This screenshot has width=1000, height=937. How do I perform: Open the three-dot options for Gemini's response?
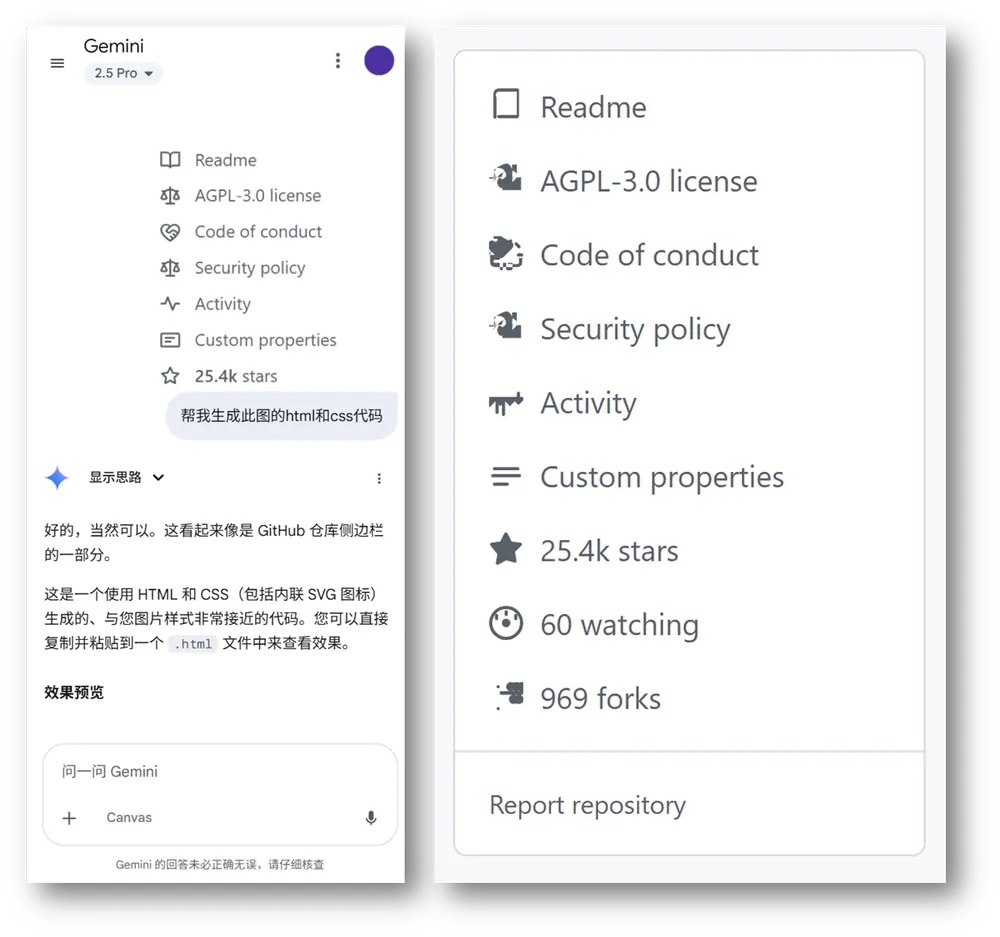point(379,478)
